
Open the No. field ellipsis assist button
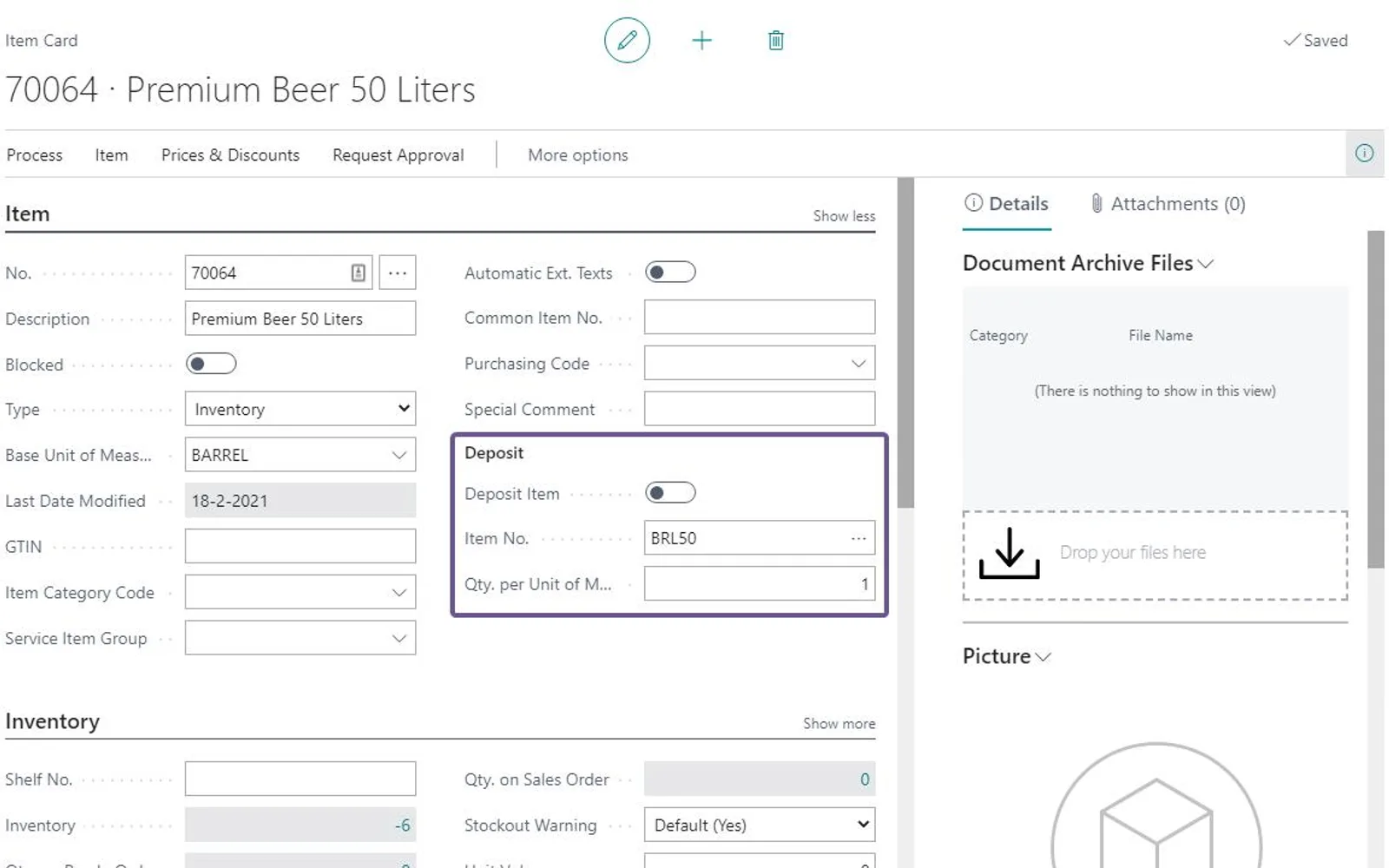point(398,273)
